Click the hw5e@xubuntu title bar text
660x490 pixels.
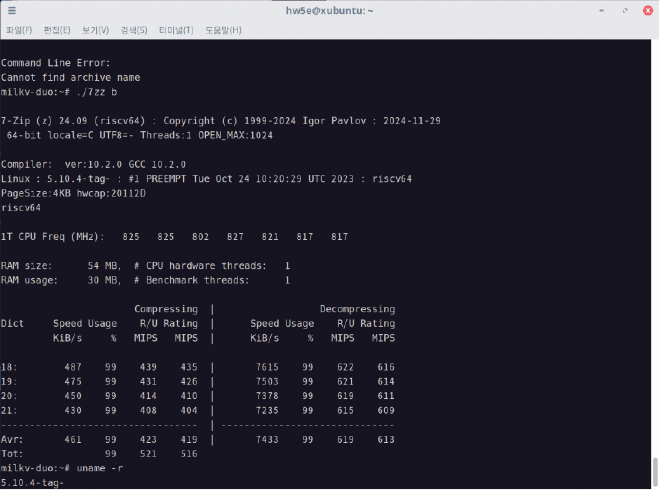tap(329, 10)
